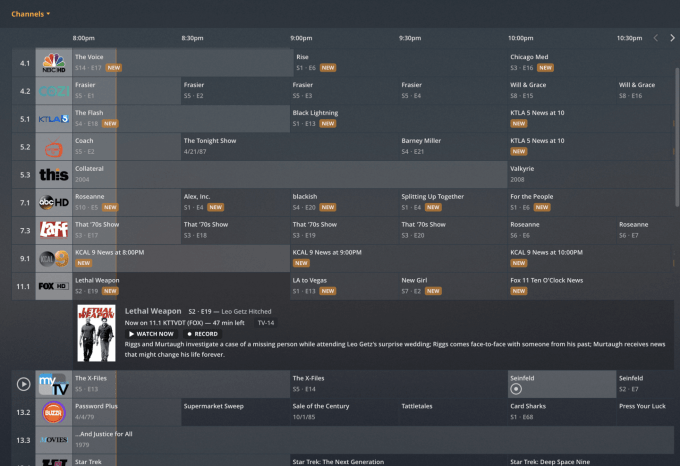This screenshot has width=680, height=466.
Task: Click RECORD for Lethal Weapon
Action: coord(203,334)
